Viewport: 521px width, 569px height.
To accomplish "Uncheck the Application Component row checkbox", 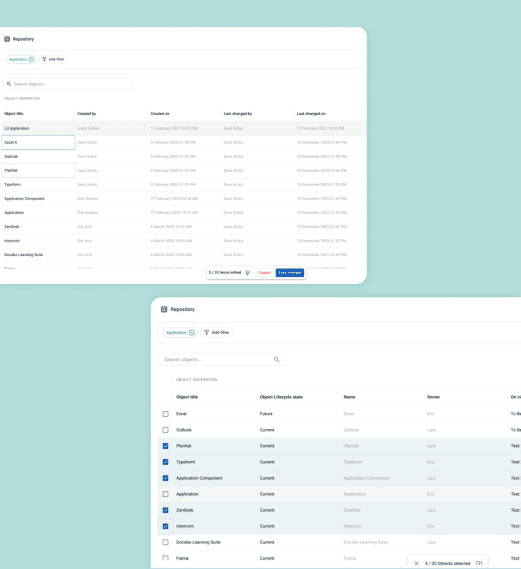I will [x=165, y=478].
